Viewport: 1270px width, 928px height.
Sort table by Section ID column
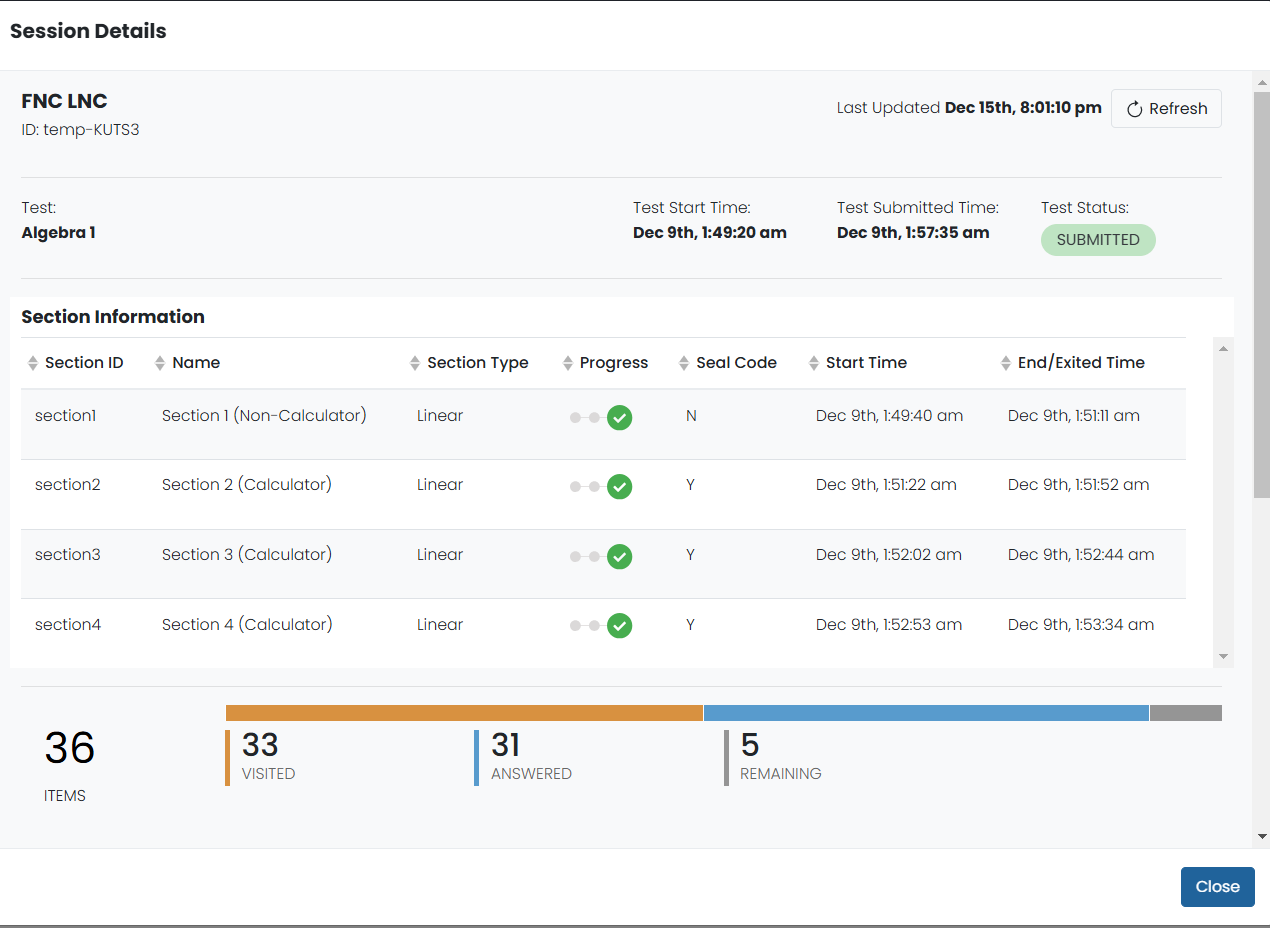[33, 363]
